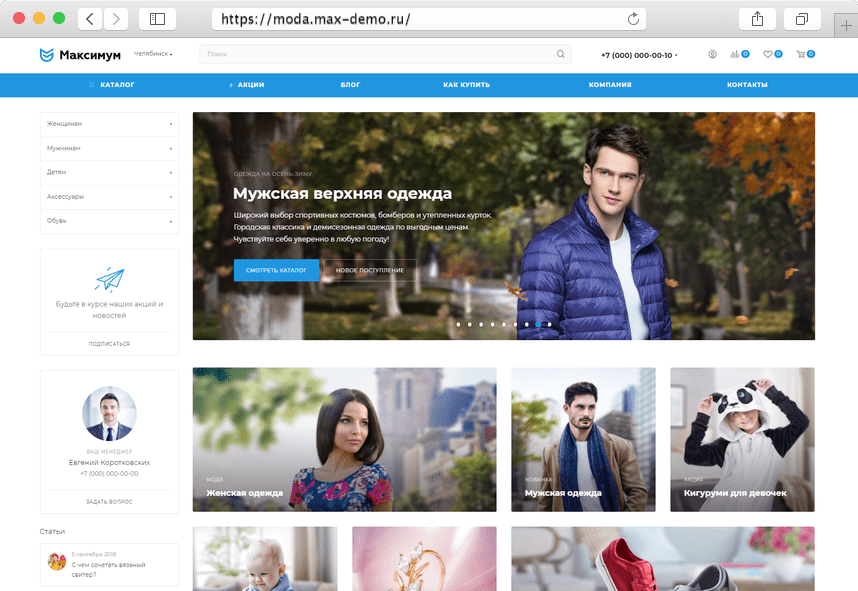
Task: Reload the page with the refresh icon
Action: coord(633,19)
